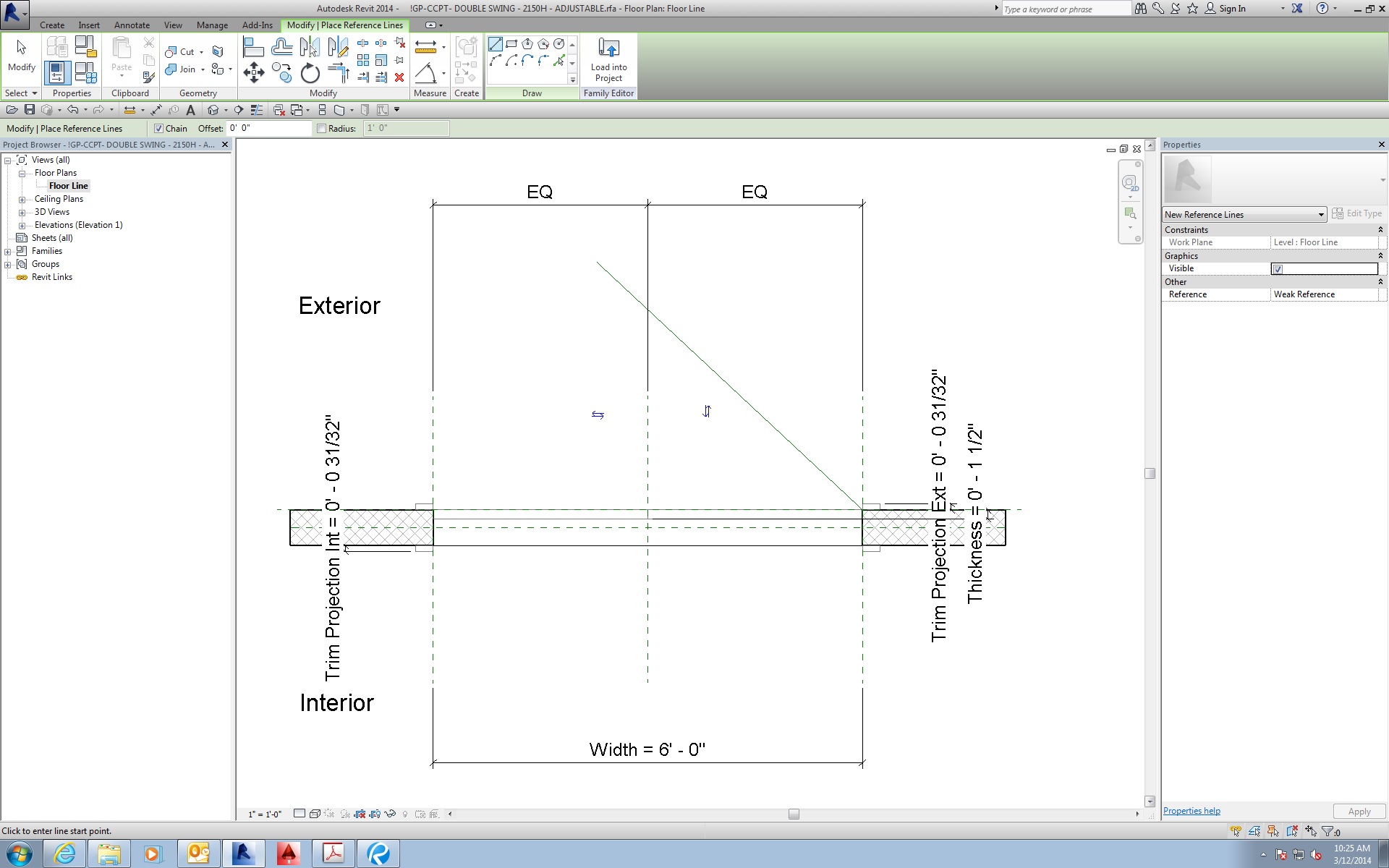Uncheck the Visible property checkbox
This screenshot has width=1389, height=868.
click(x=1278, y=269)
